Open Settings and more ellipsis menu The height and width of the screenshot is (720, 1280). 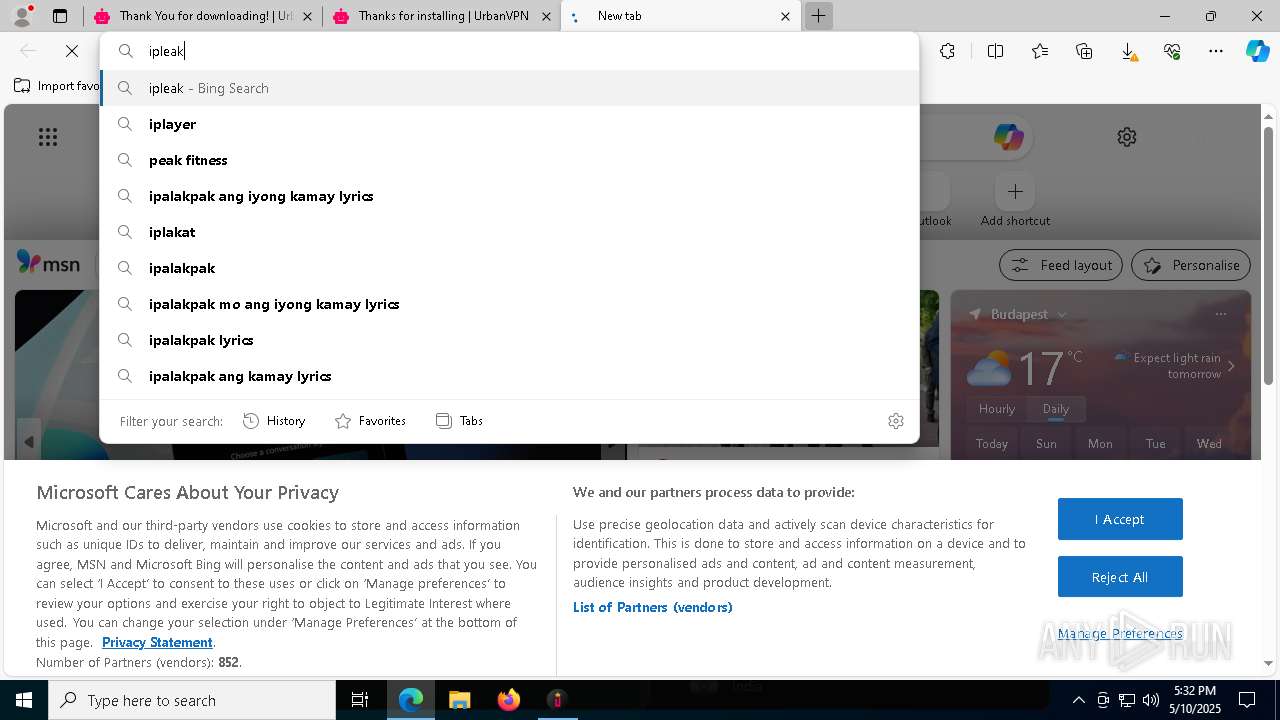click(1216, 51)
